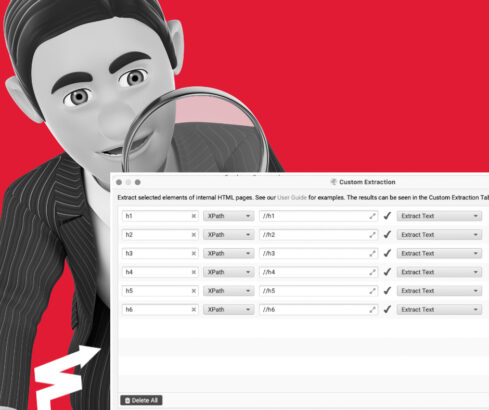
Task: Expand the //h1 expression editor icon
Action: (372, 216)
